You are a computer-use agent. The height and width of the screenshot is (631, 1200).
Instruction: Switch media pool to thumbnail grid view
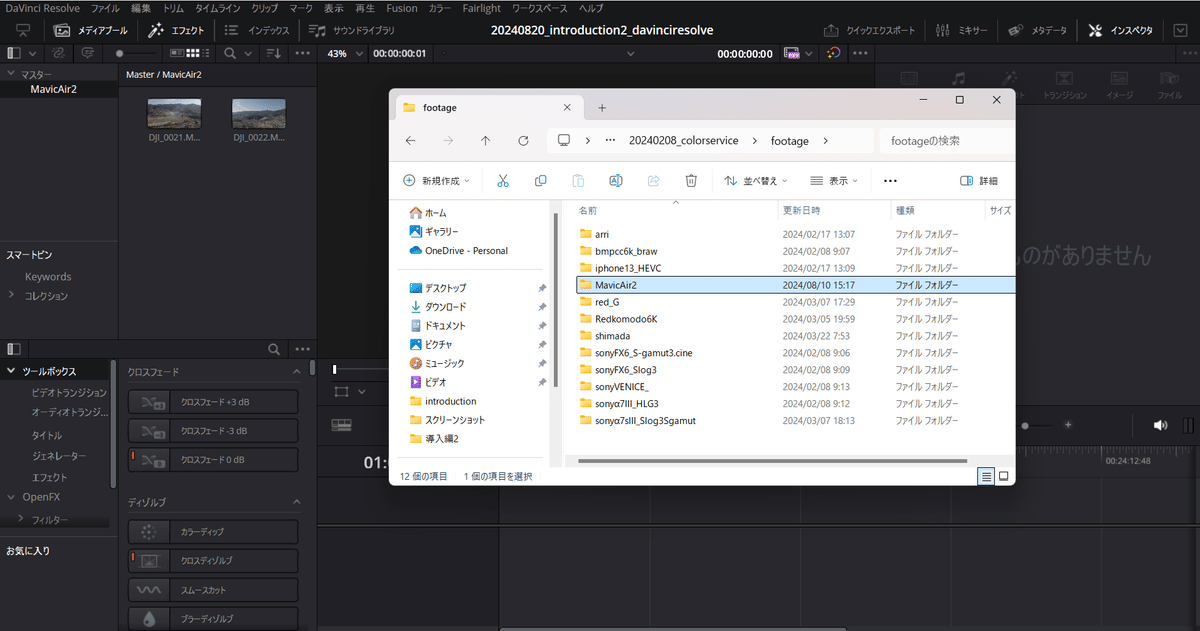192,52
